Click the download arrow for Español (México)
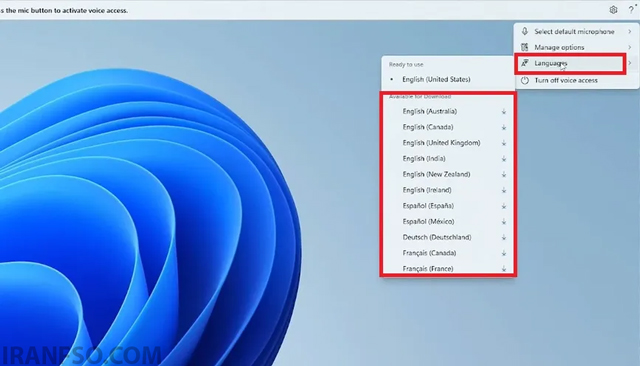 [x=504, y=222]
